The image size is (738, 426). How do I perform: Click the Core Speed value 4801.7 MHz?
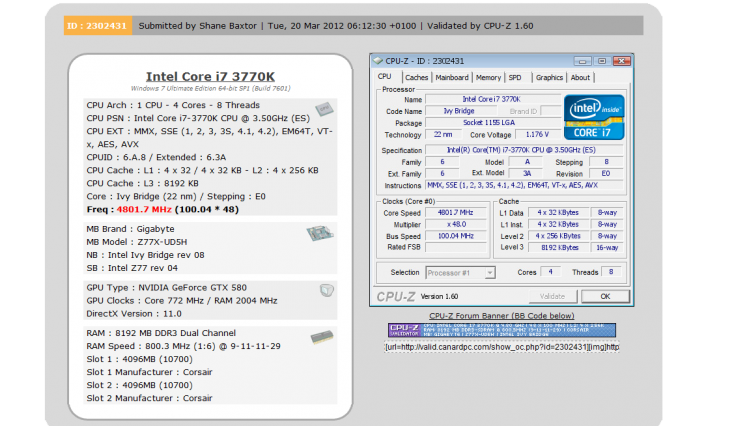(x=456, y=213)
